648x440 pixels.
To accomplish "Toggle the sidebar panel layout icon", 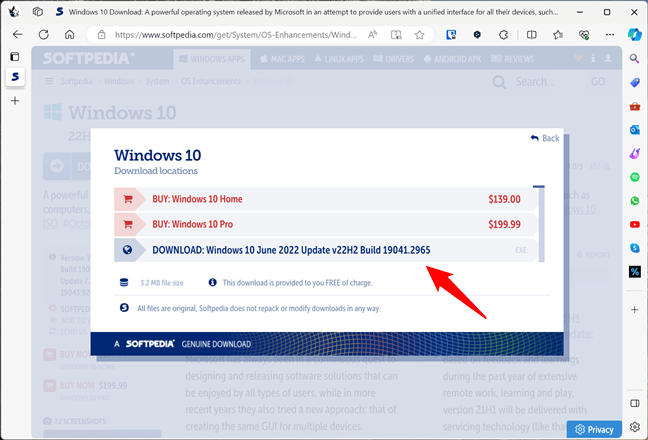I will click(635, 403).
